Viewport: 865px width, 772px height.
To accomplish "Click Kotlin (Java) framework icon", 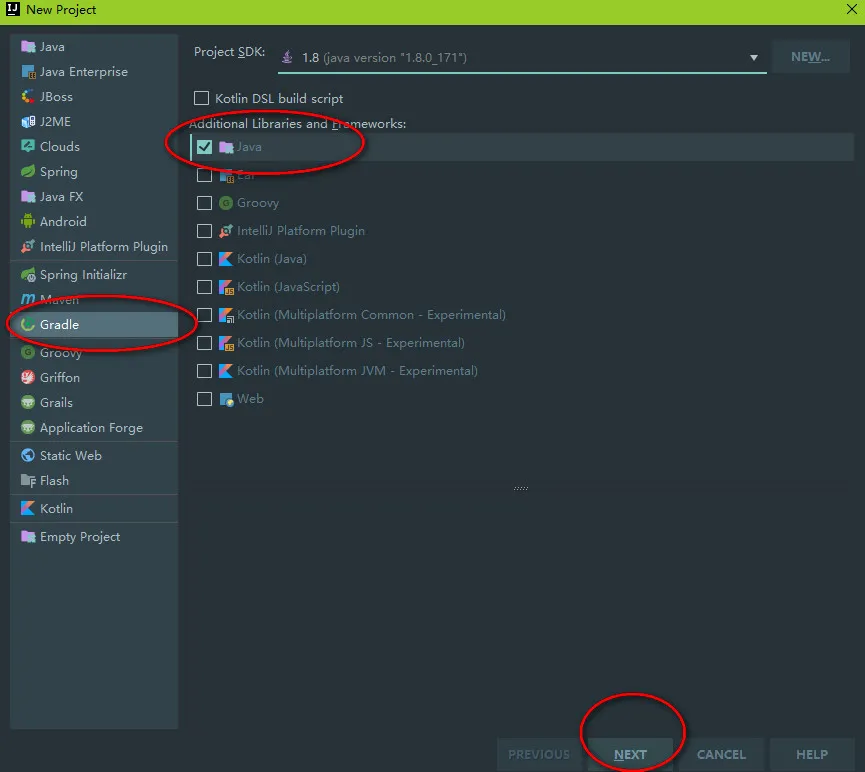I will [x=226, y=259].
